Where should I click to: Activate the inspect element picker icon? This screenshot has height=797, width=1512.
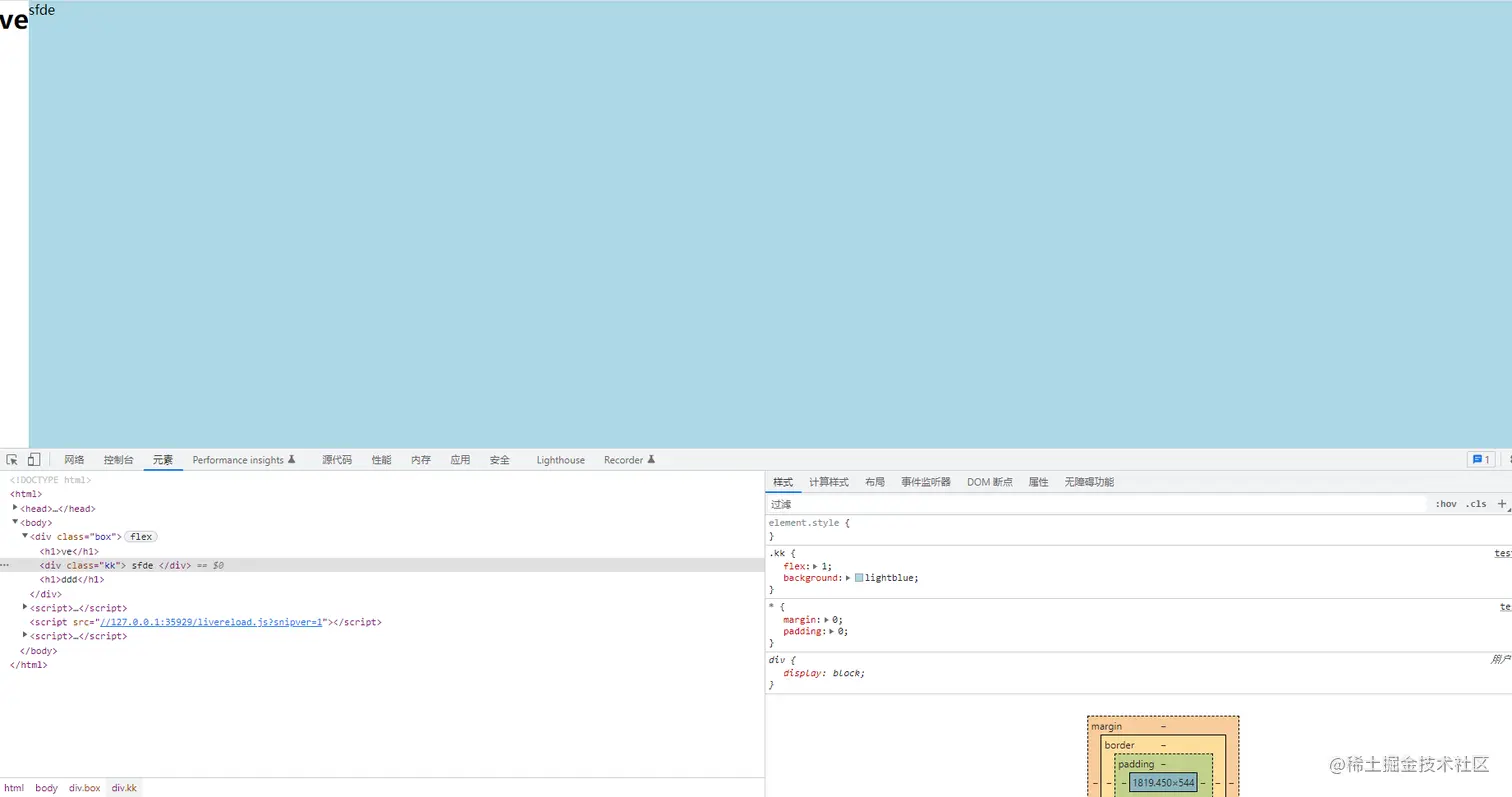[12, 460]
